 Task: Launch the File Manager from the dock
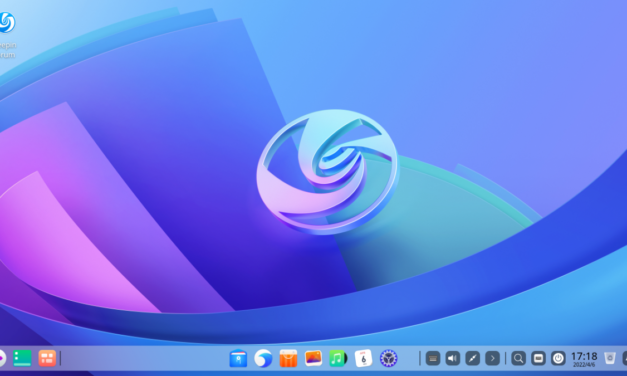[238, 358]
